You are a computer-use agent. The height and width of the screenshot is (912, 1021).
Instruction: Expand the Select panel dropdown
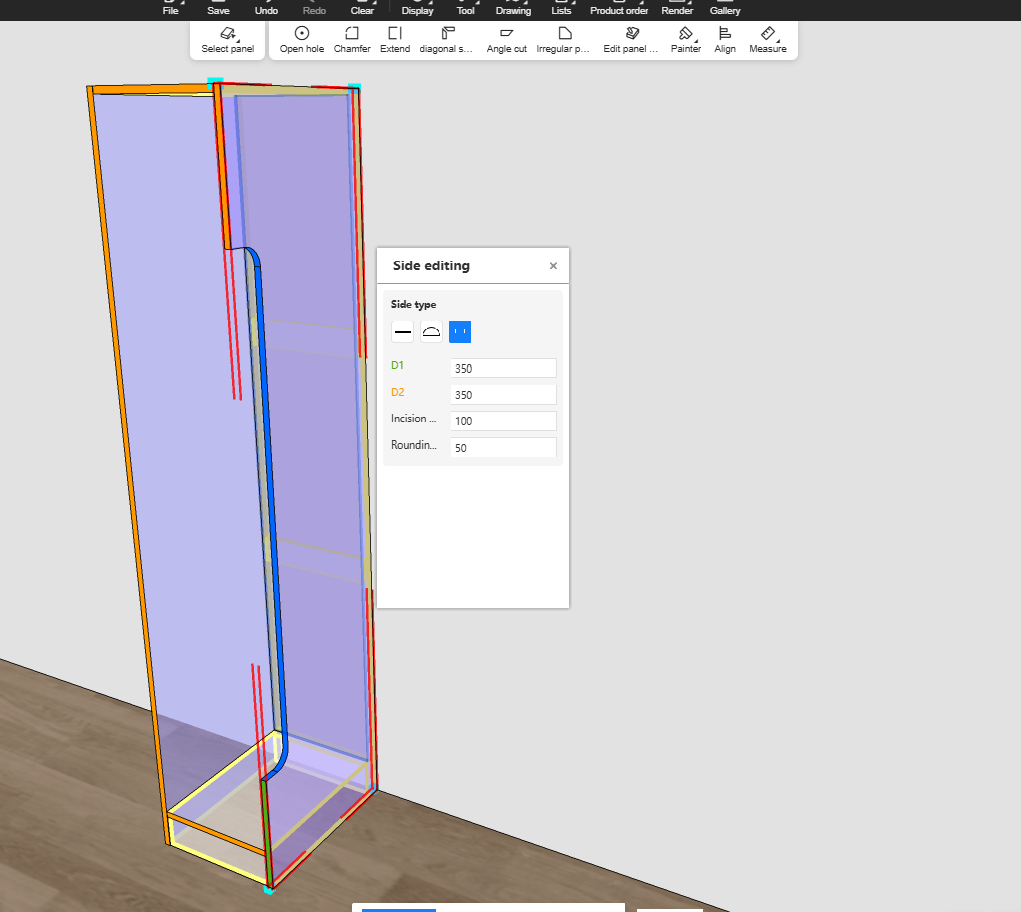point(228,40)
